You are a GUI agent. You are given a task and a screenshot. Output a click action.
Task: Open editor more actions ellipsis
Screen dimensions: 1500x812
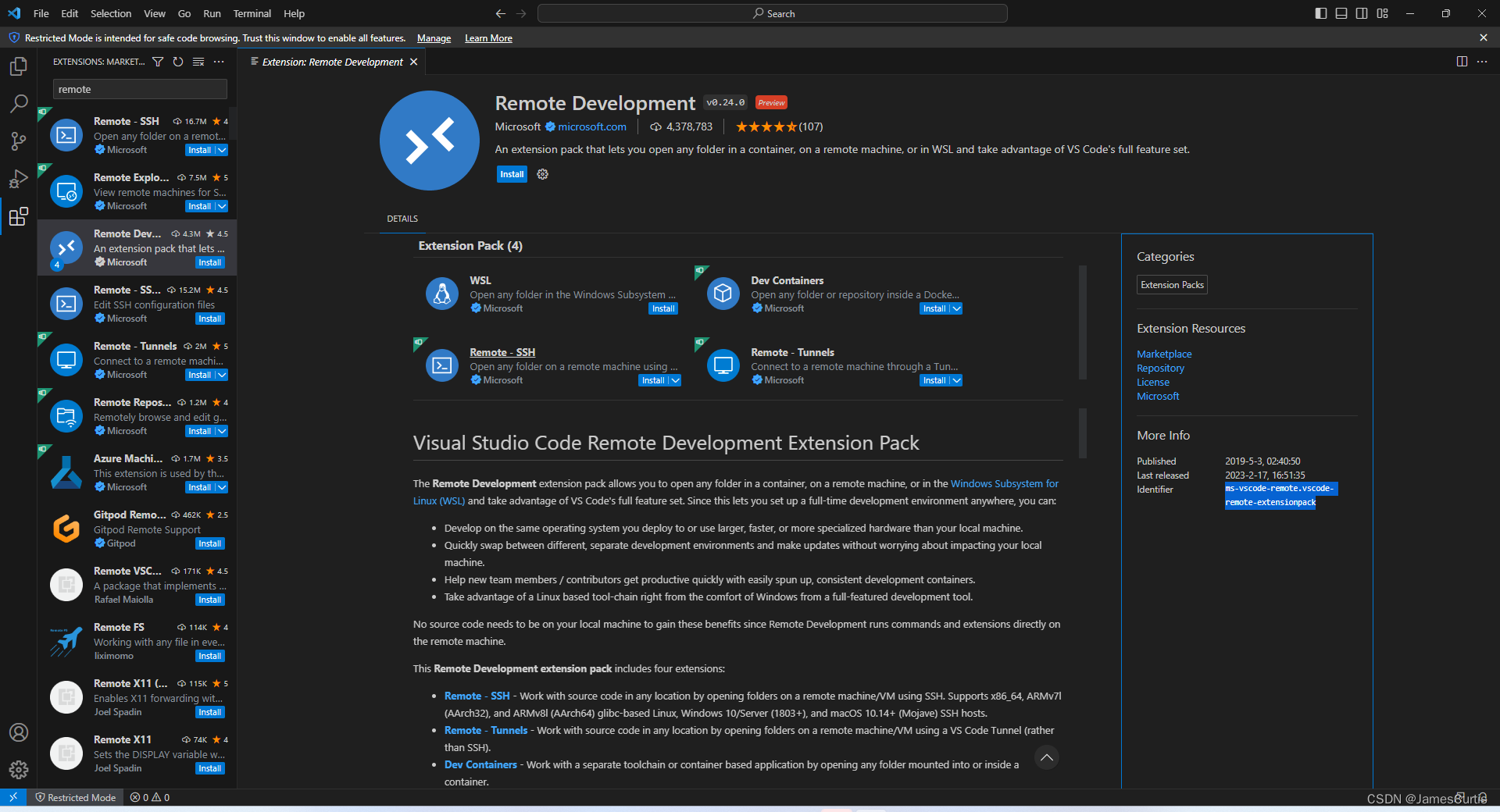1482,62
